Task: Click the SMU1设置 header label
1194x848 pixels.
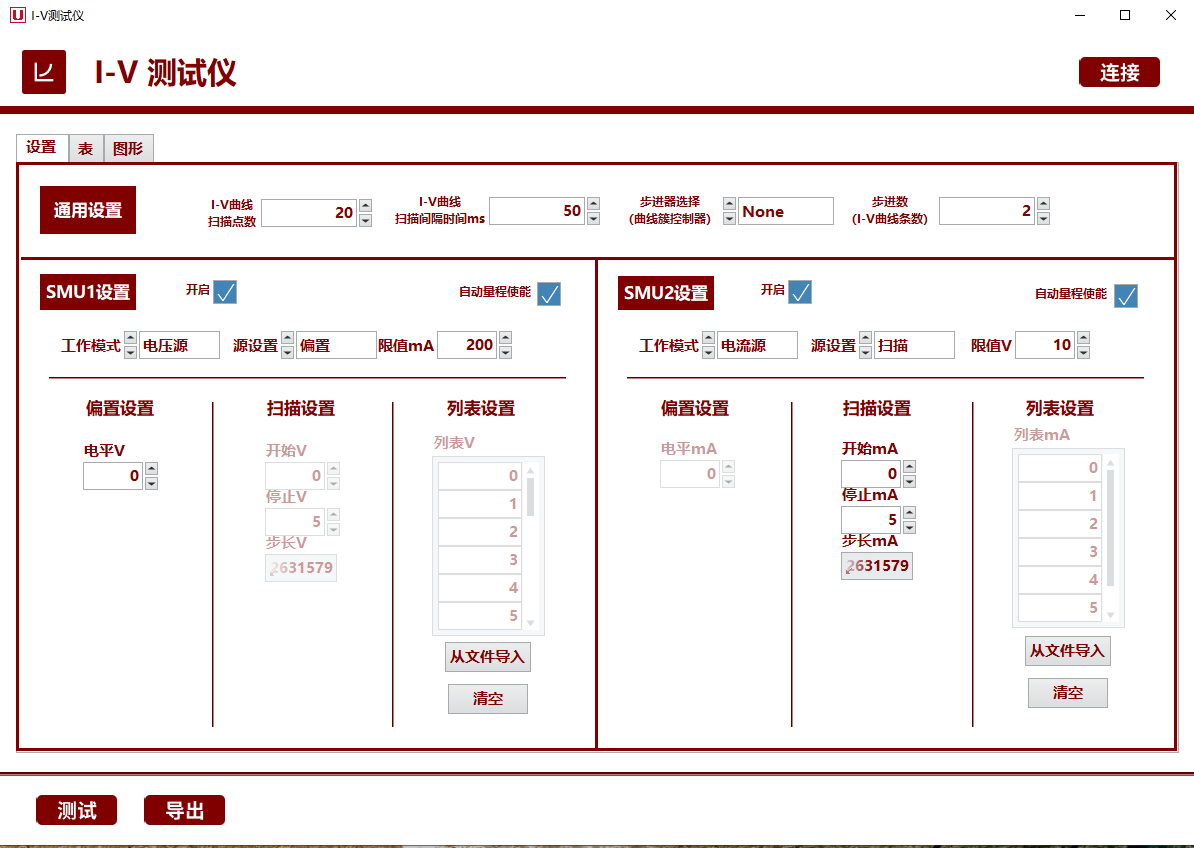Action: pos(88,292)
